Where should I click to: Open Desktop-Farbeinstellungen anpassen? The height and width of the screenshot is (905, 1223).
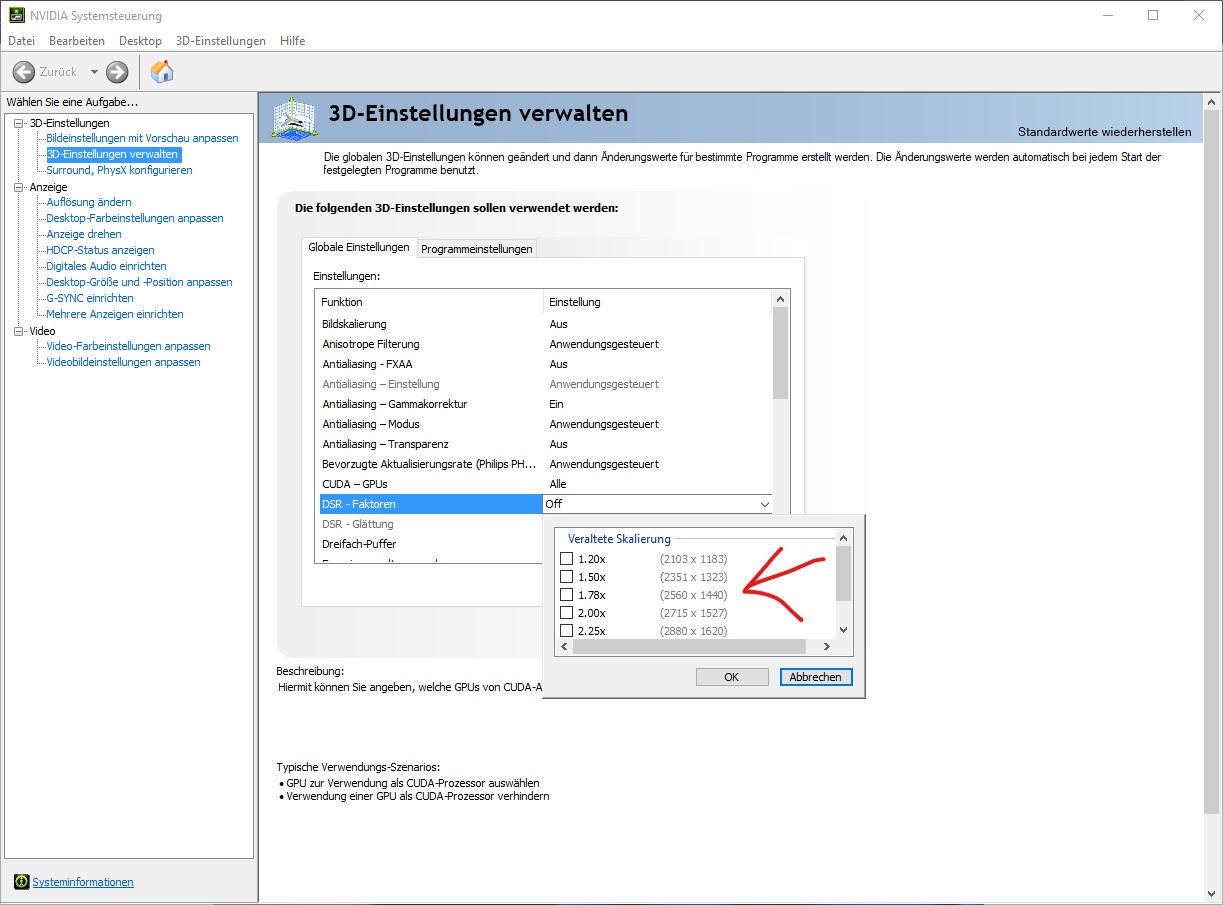coord(135,218)
